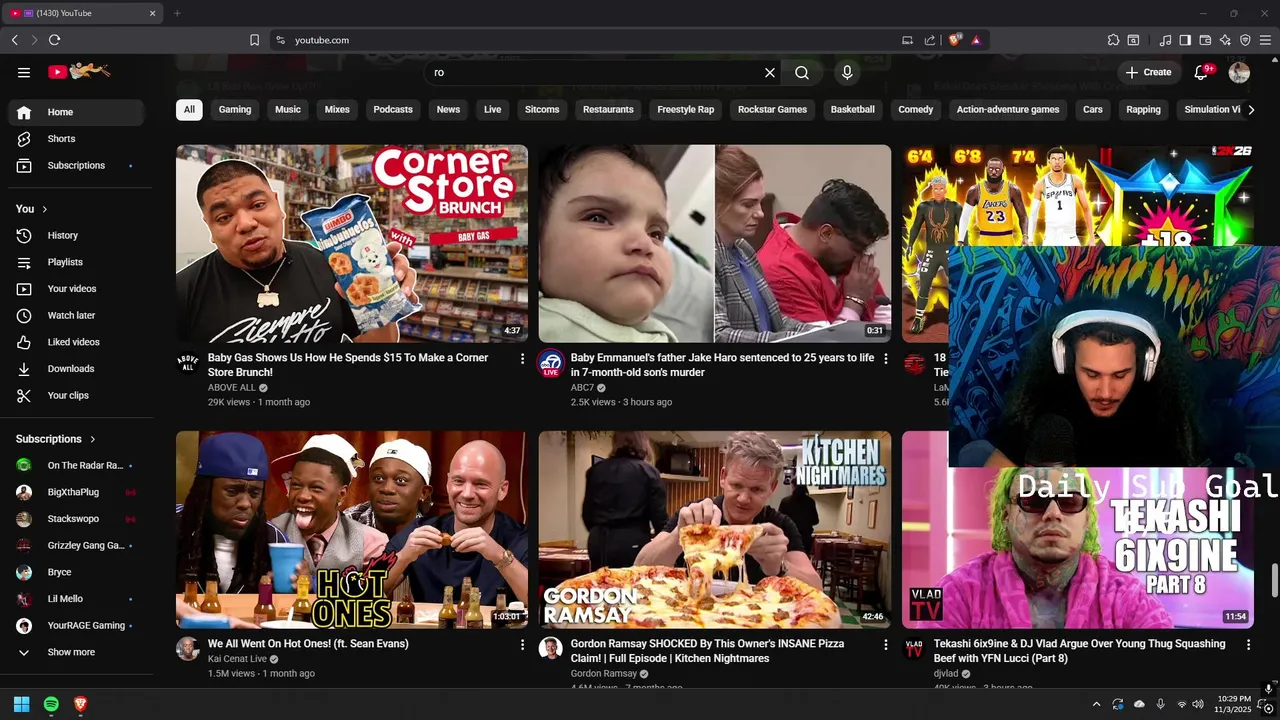This screenshot has height=720, width=1280.
Task: Open ABC7 live channel avatar
Action: pyautogui.click(x=551, y=363)
